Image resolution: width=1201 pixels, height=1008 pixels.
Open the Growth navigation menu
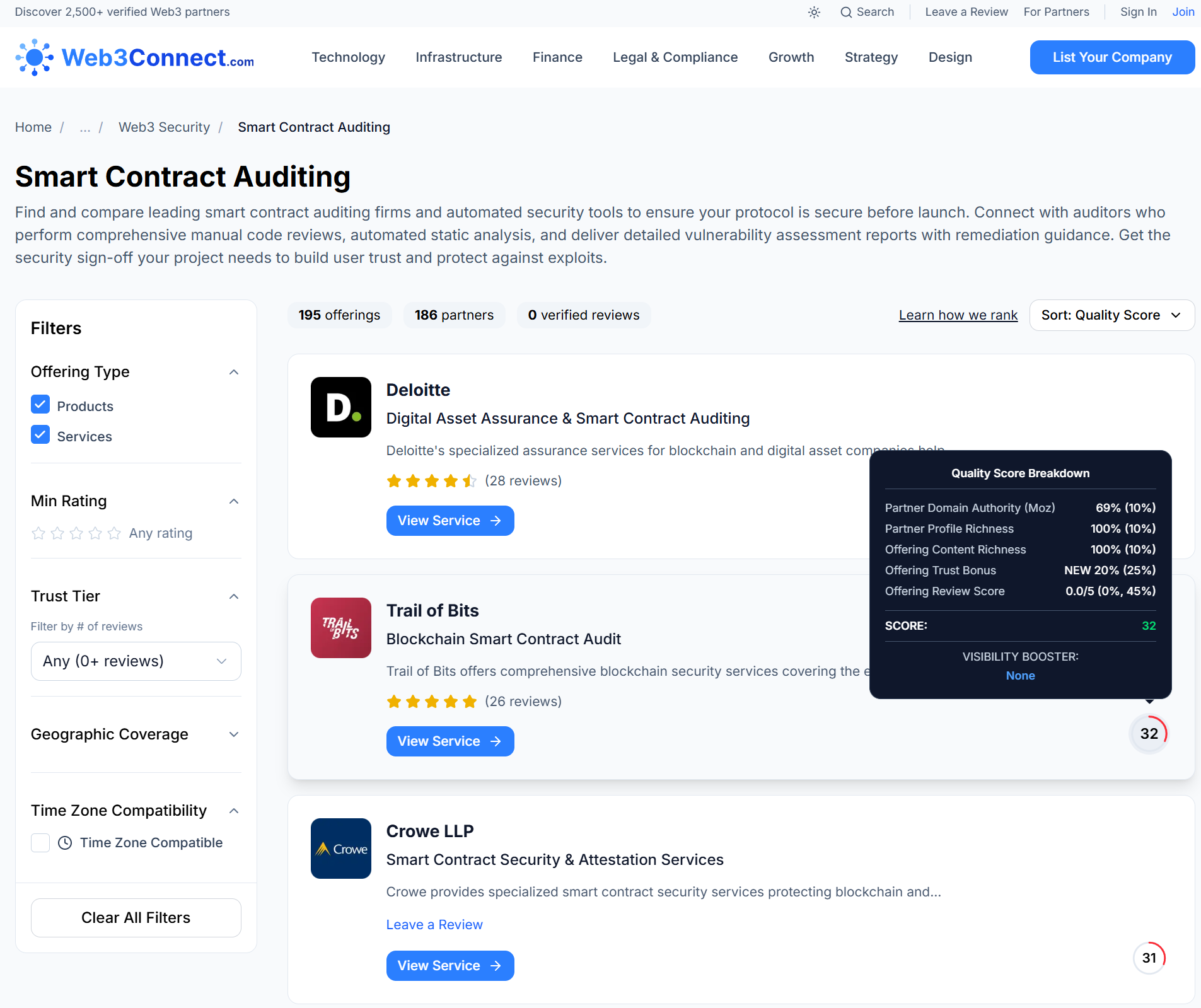pos(791,57)
